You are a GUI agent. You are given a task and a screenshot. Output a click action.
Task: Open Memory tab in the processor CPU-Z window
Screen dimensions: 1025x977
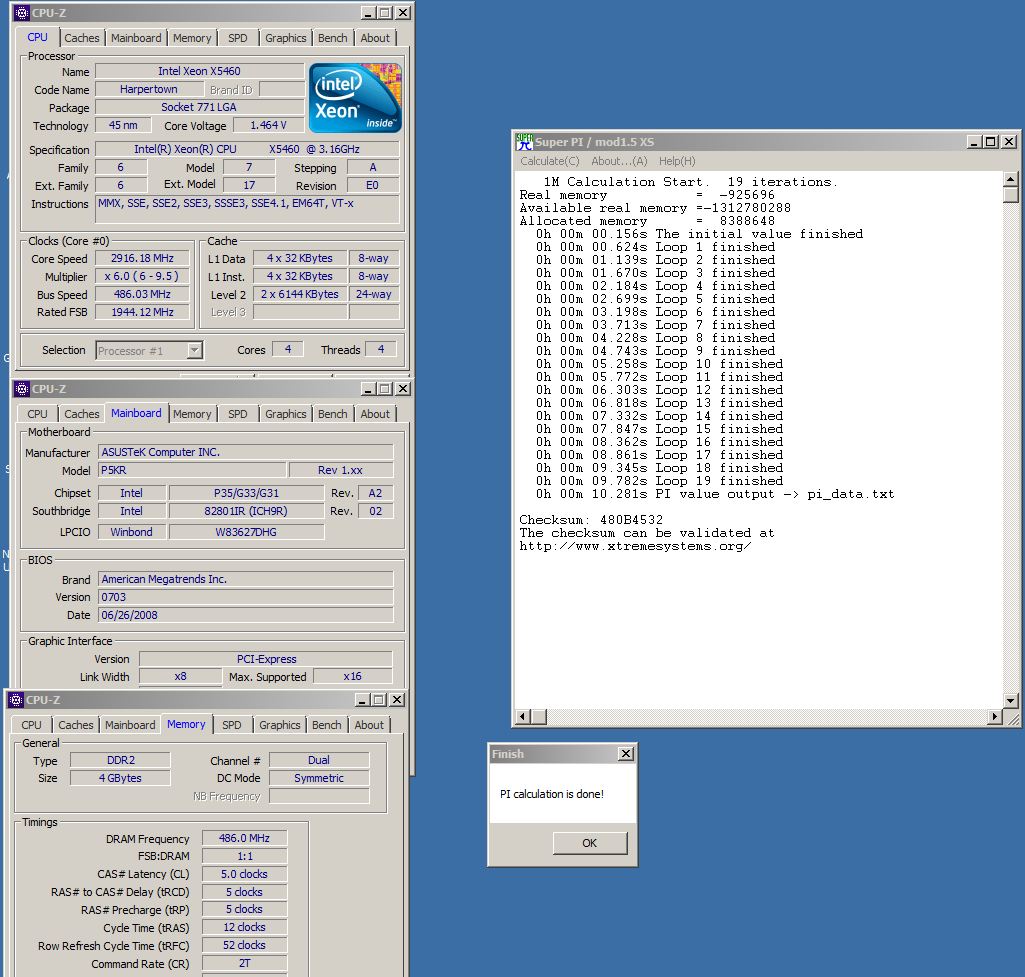192,38
